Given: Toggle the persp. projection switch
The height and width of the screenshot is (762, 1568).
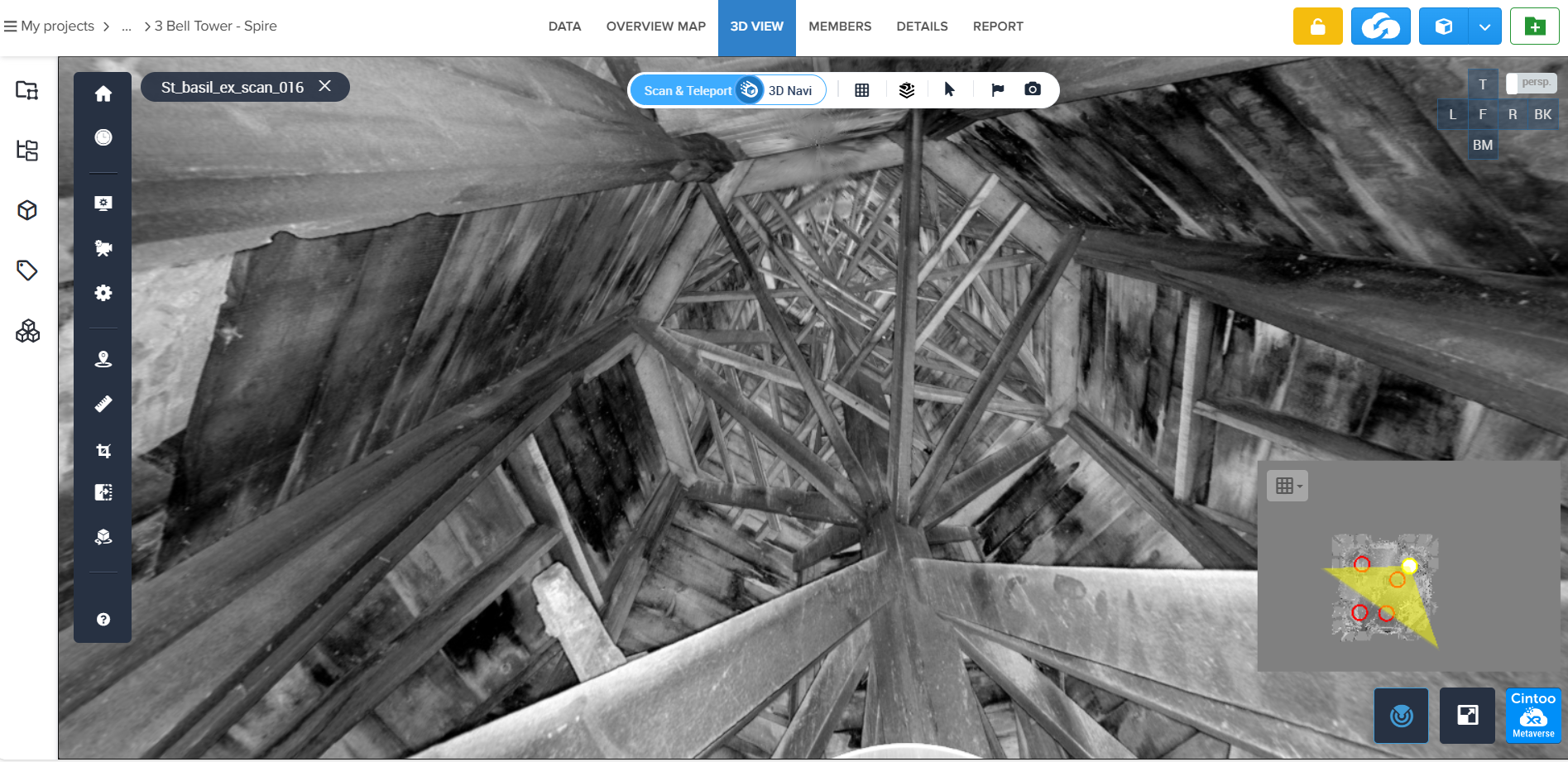Looking at the screenshot, I should (1532, 83).
